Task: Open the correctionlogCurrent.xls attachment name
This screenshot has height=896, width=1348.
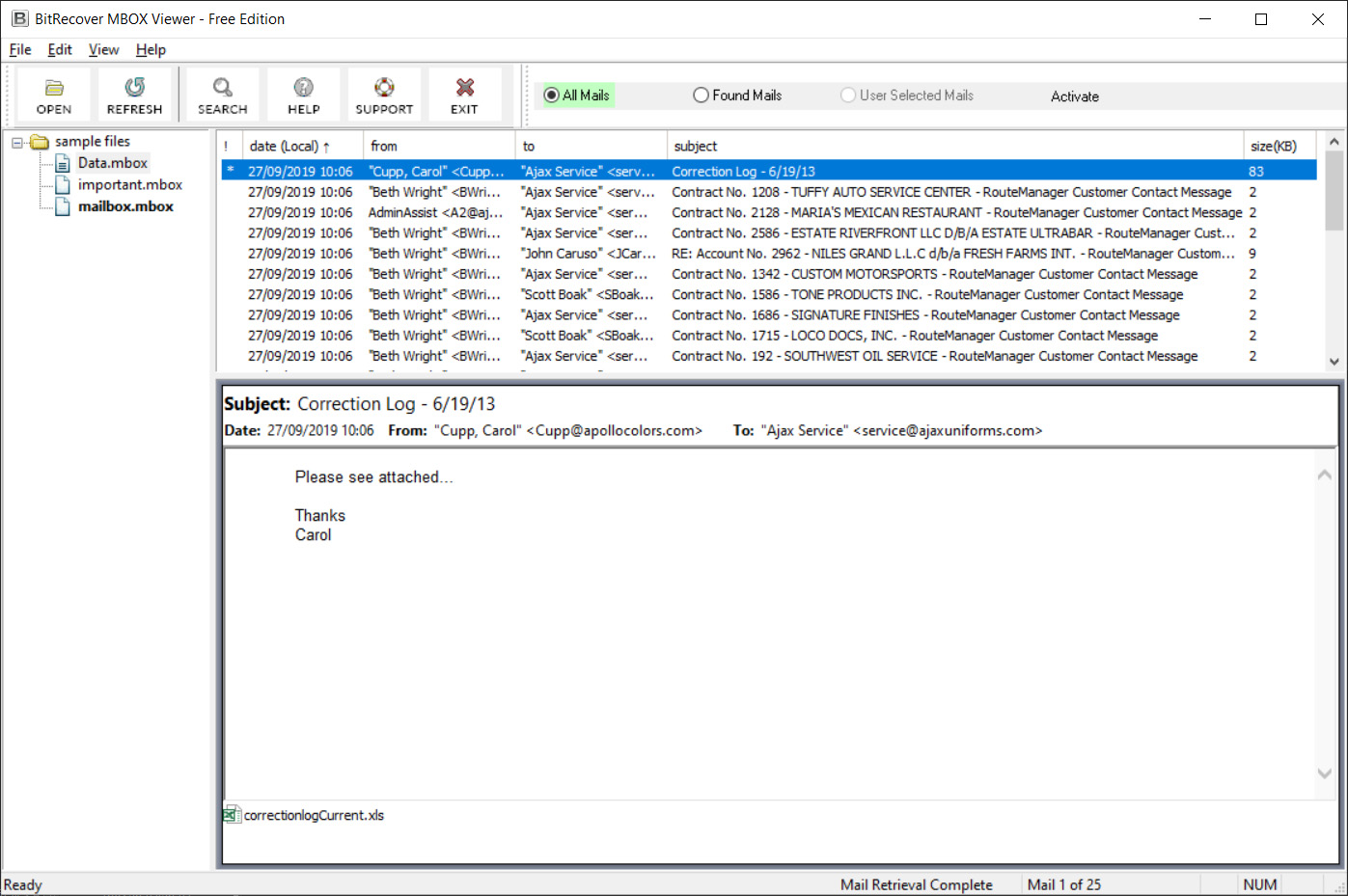Action: coord(314,815)
